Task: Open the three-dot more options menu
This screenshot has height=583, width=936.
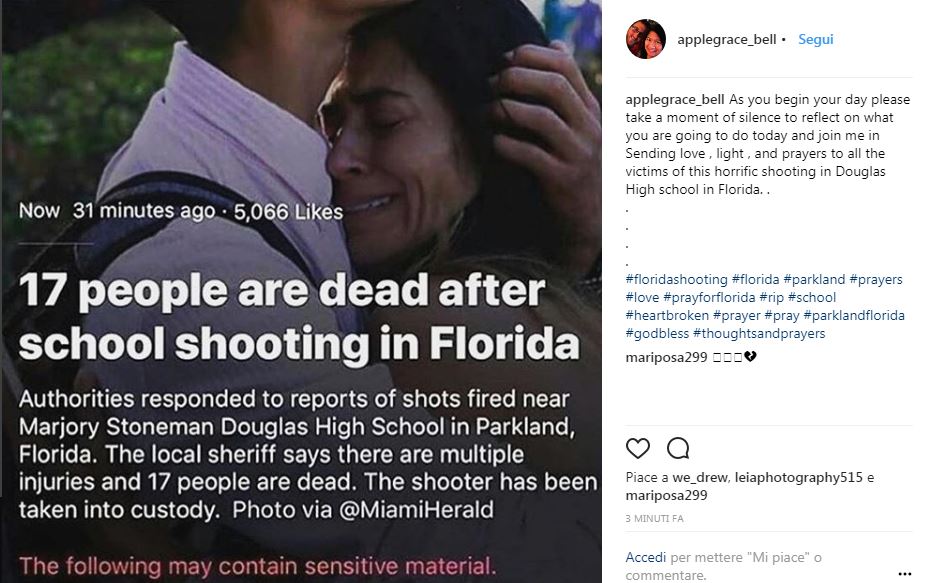Action: click(x=905, y=572)
